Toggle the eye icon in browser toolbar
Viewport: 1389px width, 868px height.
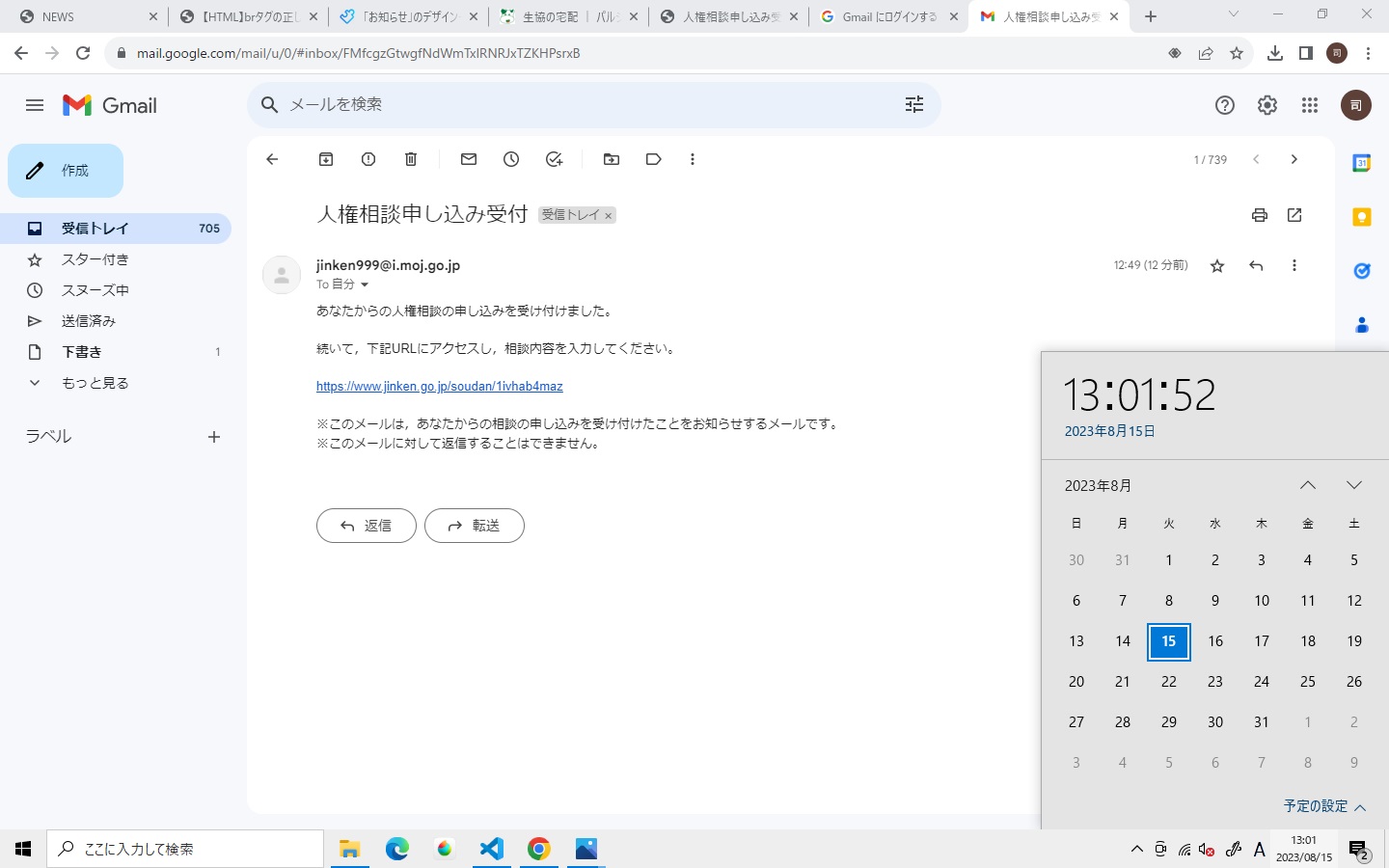tap(1175, 53)
